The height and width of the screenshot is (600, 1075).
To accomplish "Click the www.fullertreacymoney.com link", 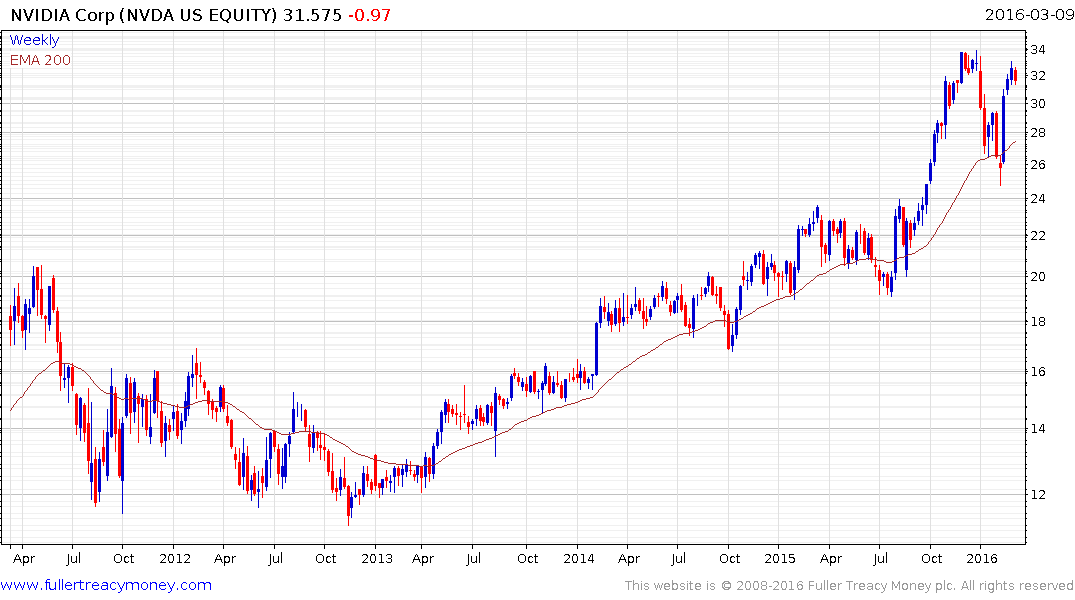I will coord(106,585).
